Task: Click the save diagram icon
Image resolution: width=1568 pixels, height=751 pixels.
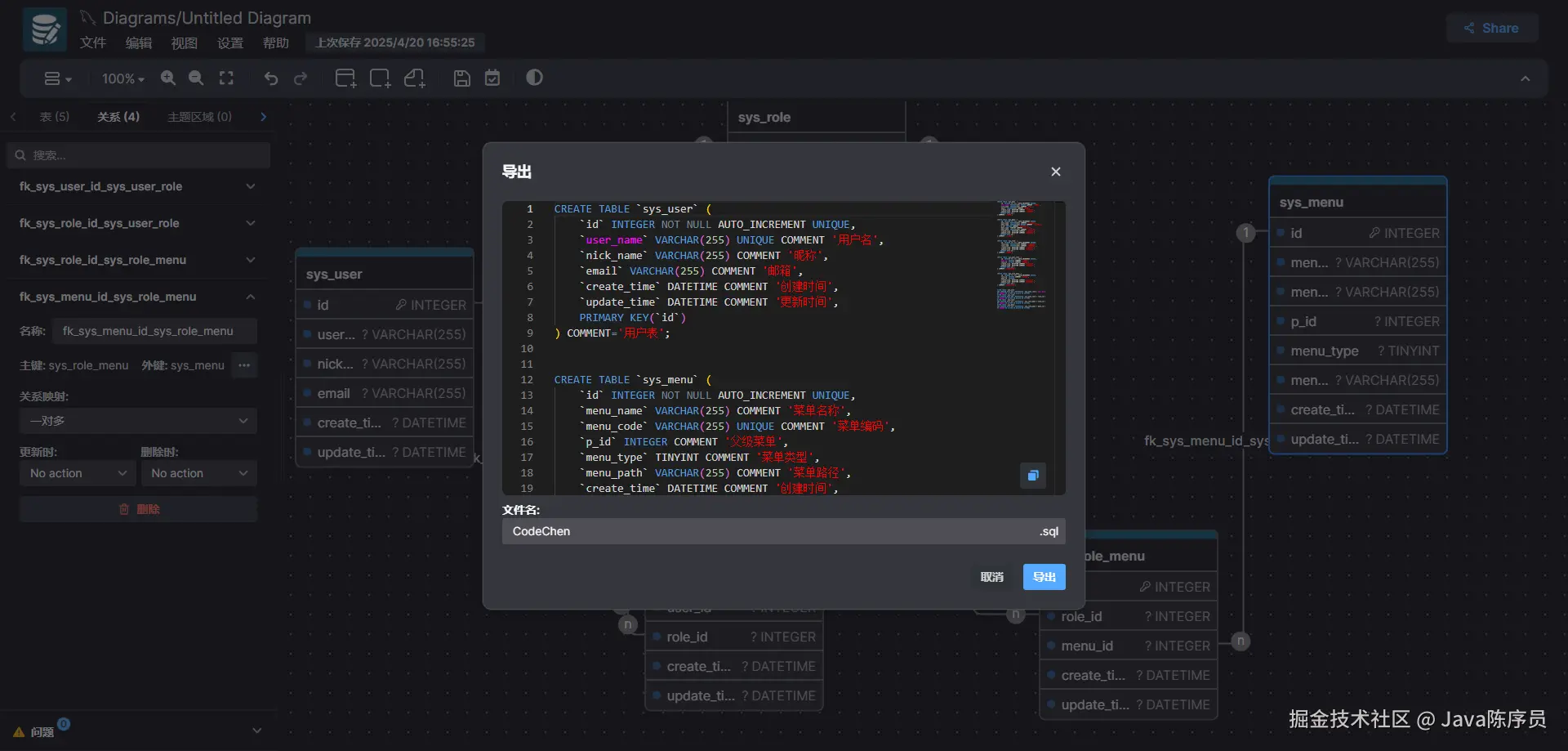Action: pyautogui.click(x=461, y=78)
